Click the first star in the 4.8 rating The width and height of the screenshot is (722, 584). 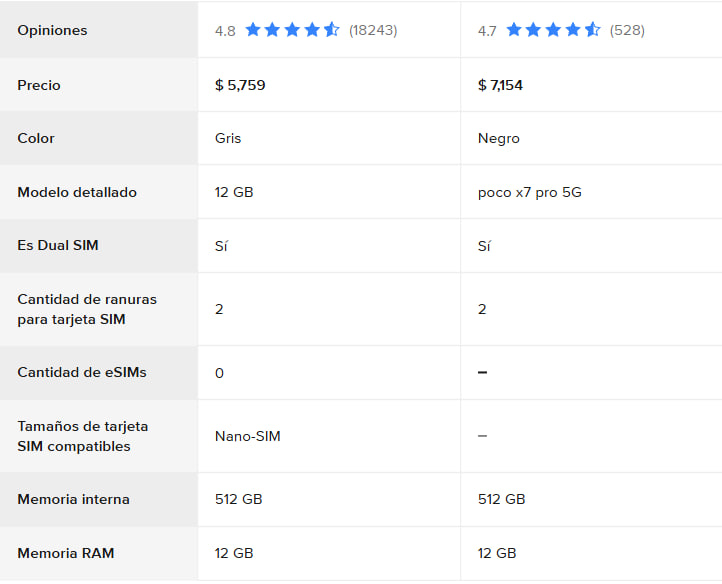(x=253, y=30)
